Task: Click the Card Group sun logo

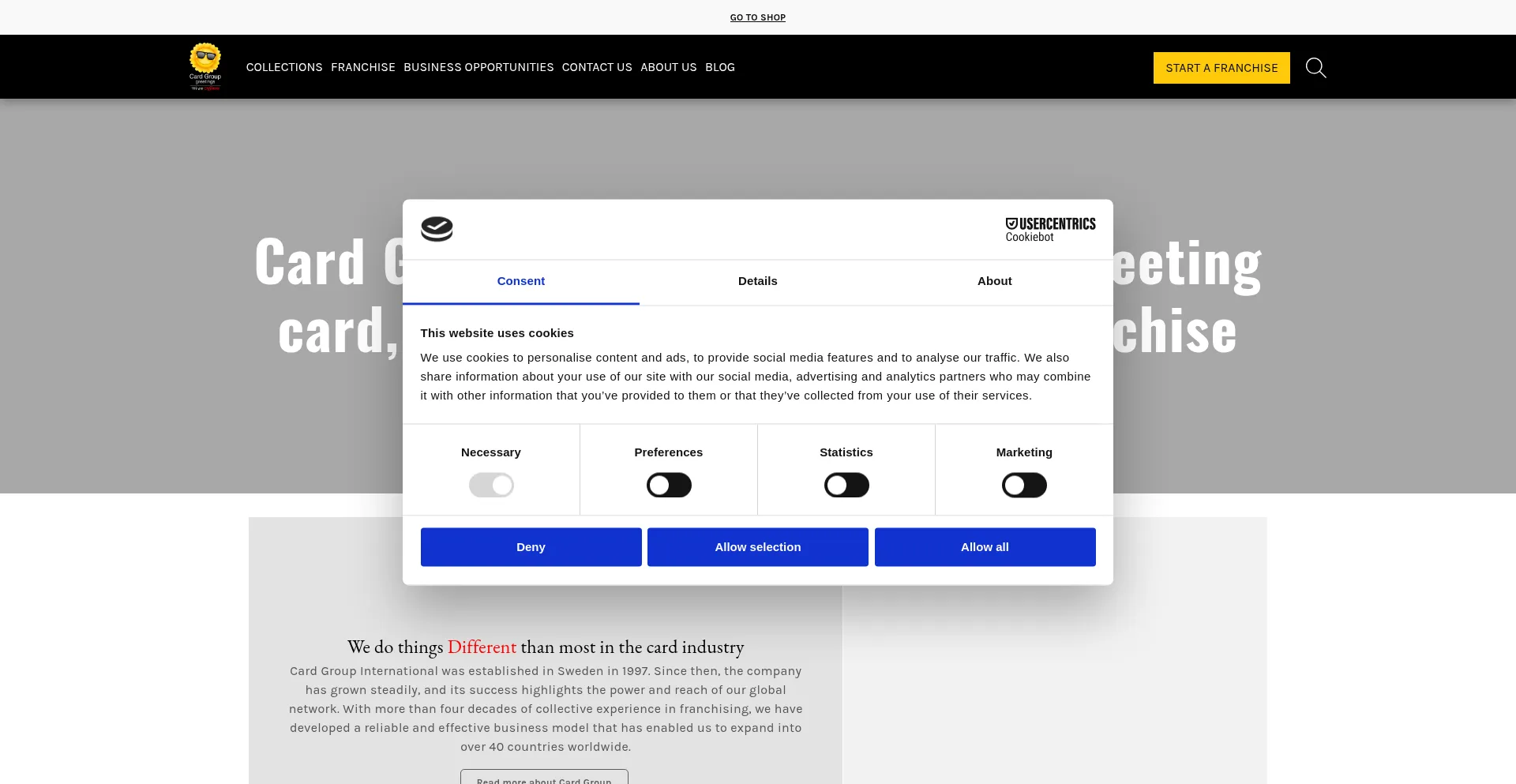Action: [x=205, y=67]
